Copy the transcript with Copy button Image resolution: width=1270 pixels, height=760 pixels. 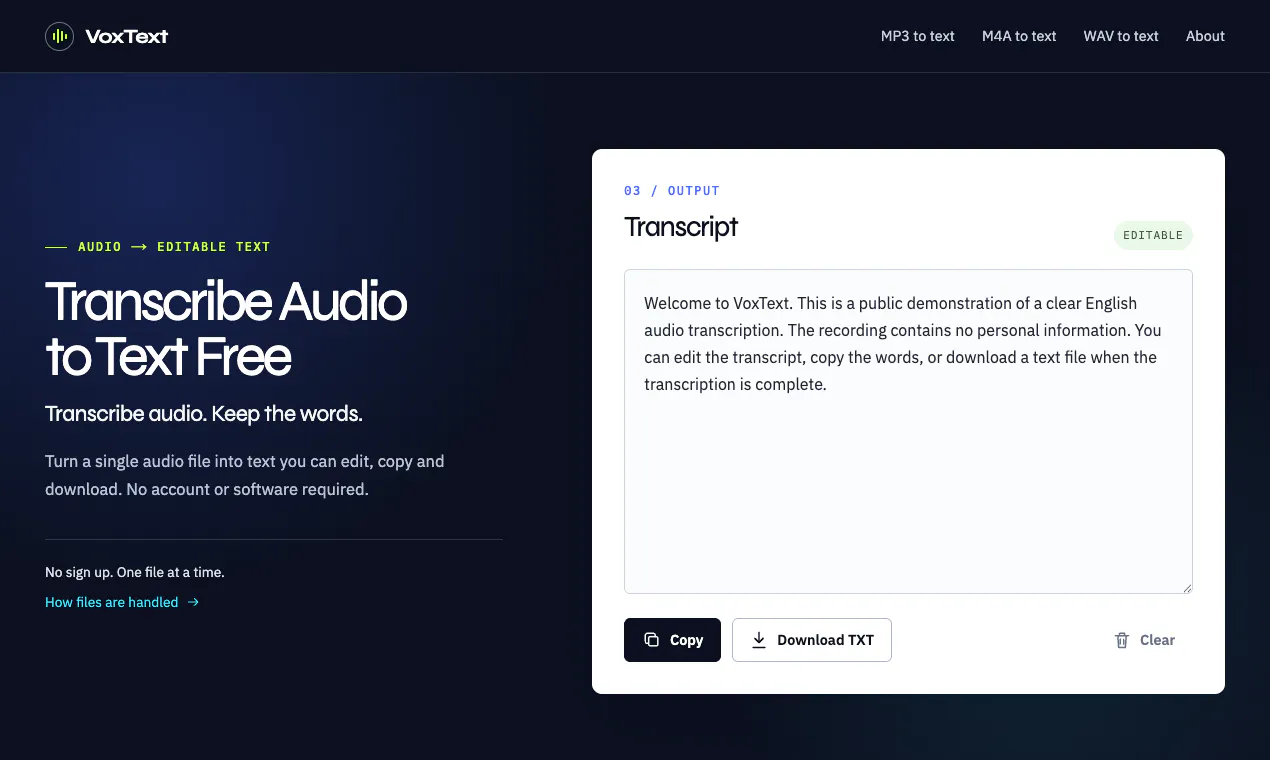672,640
